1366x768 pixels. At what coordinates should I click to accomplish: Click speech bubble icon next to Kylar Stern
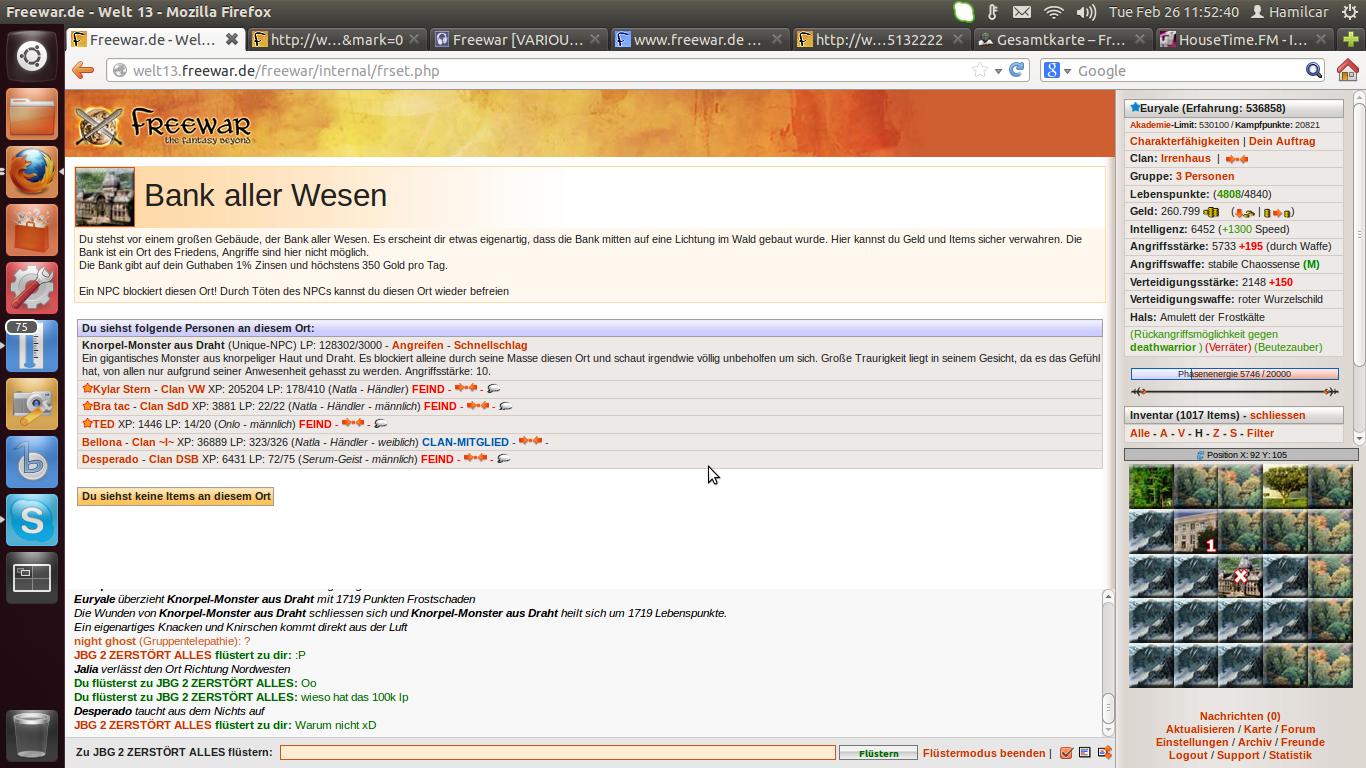click(x=493, y=389)
